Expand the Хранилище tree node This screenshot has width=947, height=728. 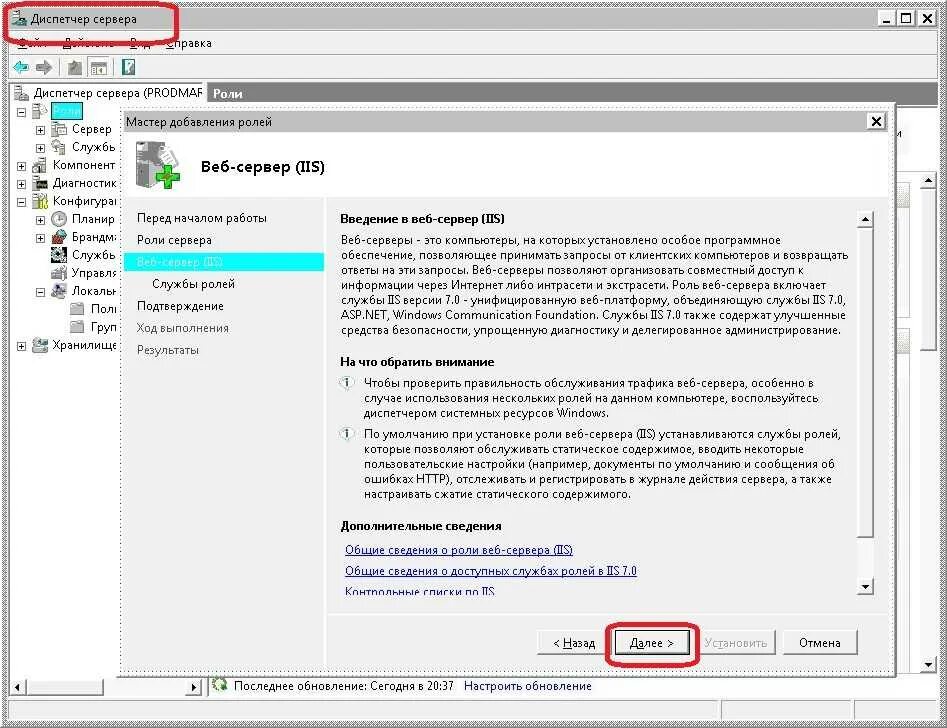(x=22, y=346)
